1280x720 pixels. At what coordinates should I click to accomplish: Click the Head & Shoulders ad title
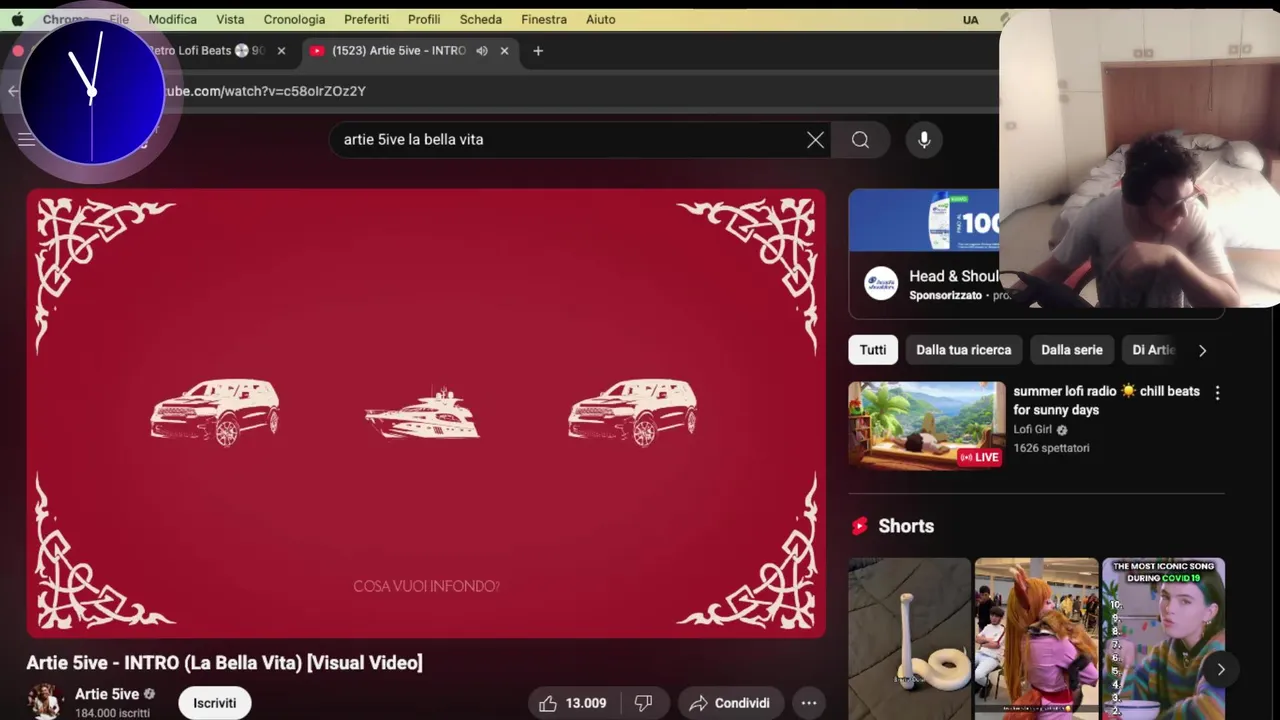[x=954, y=276]
